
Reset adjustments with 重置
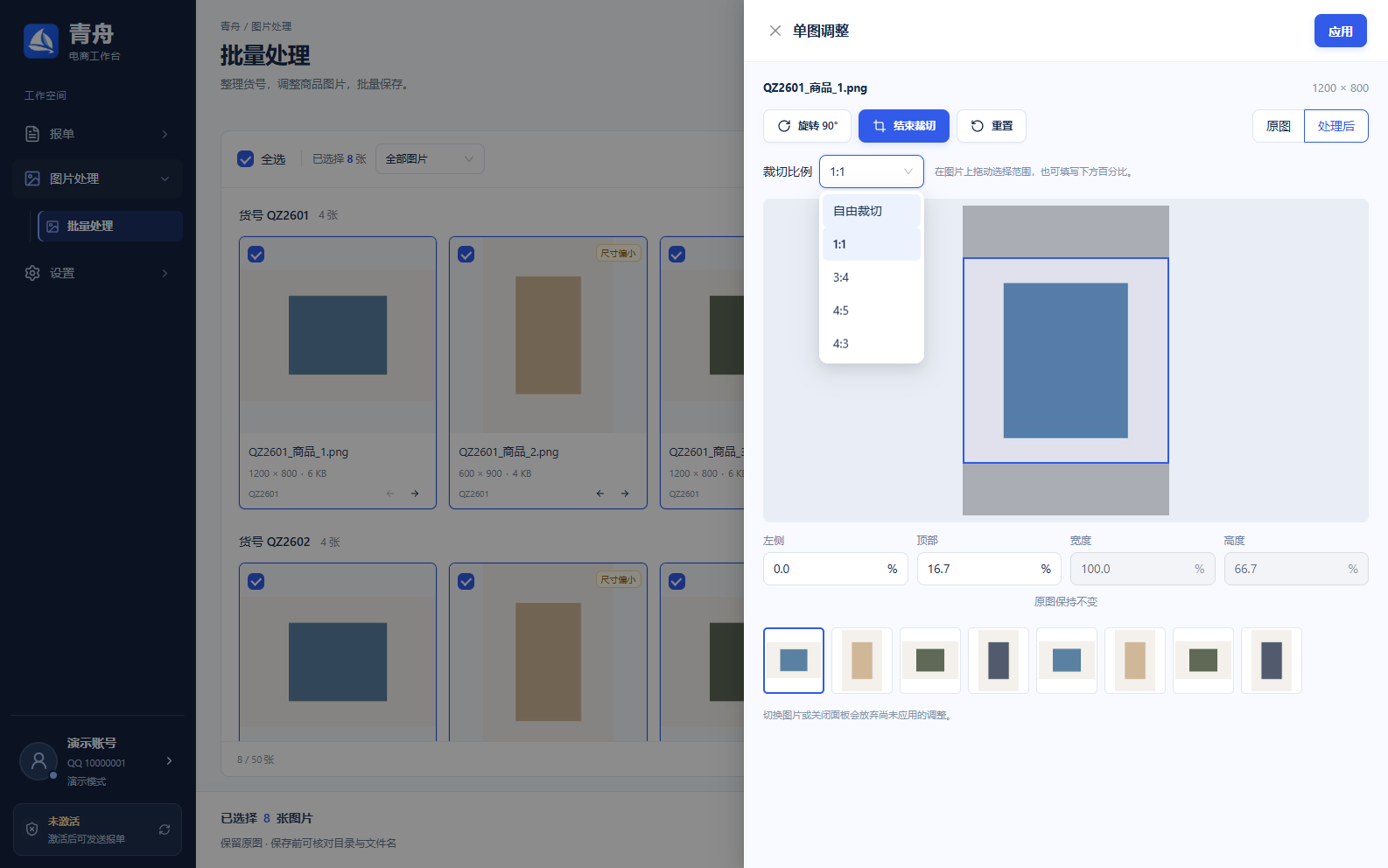coord(992,126)
